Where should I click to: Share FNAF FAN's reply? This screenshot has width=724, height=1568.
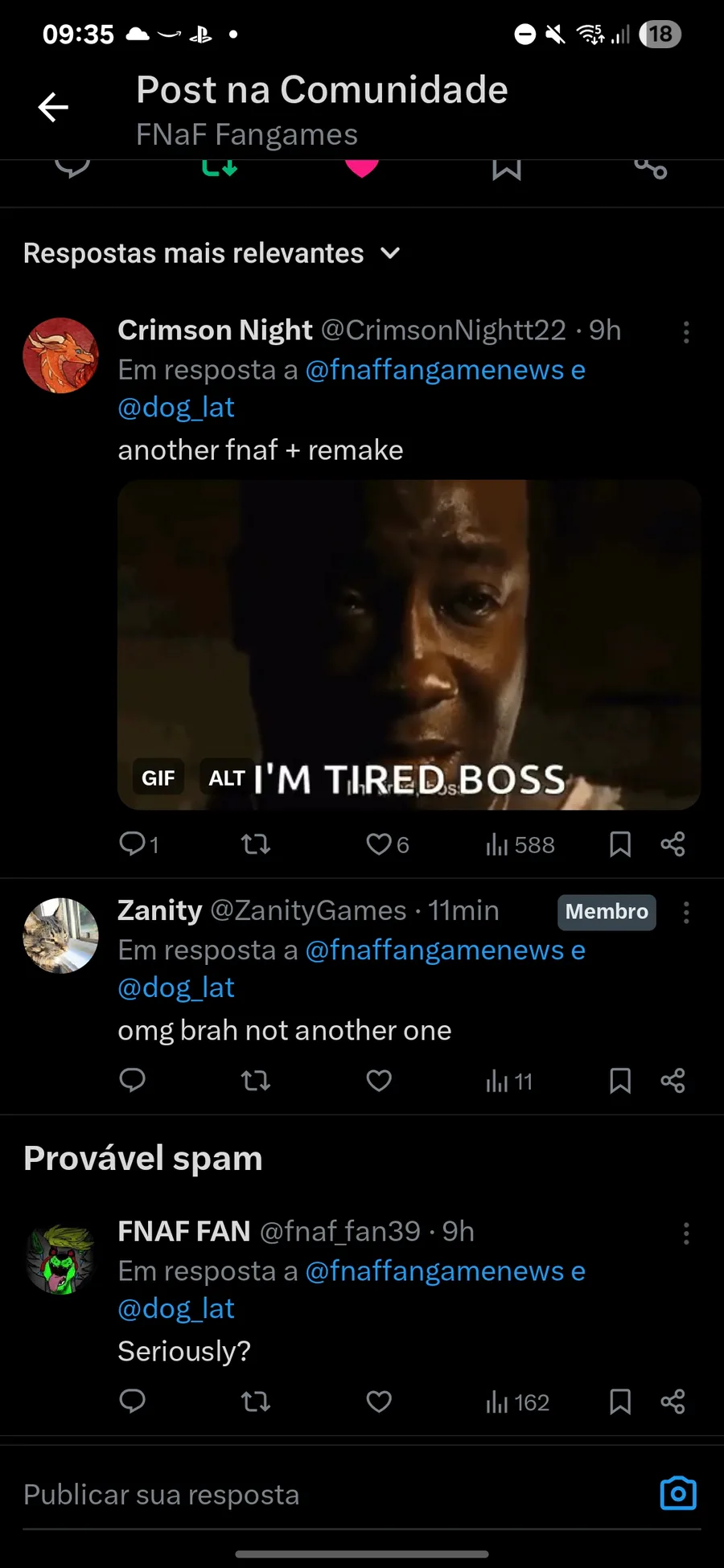click(673, 1402)
